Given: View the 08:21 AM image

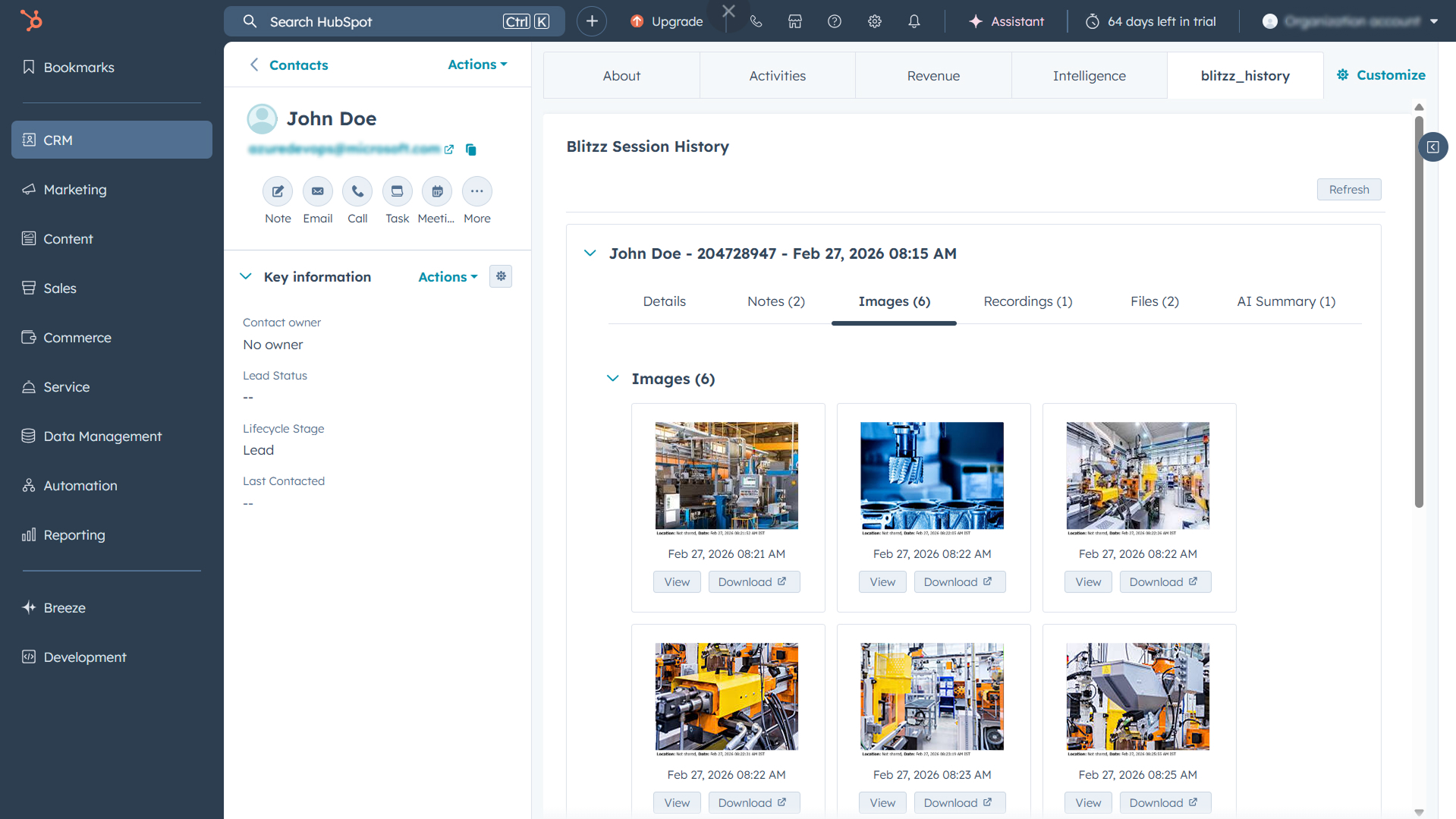Looking at the screenshot, I should click(x=677, y=582).
